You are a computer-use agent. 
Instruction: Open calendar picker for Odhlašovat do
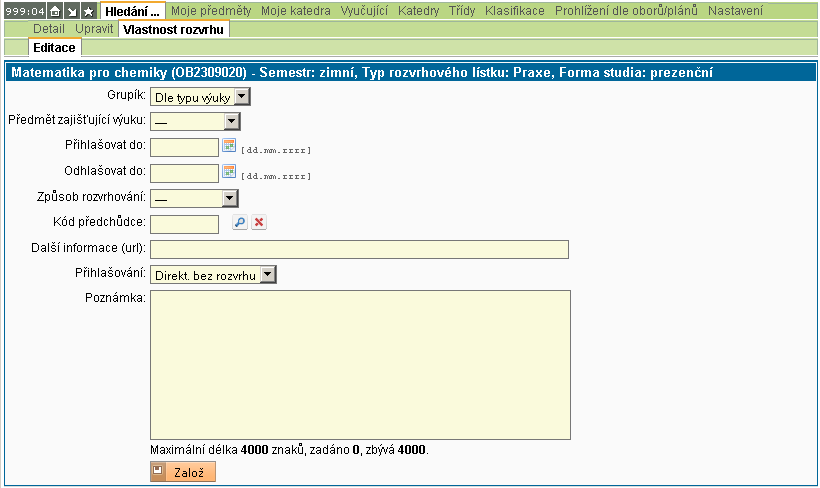pos(228,172)
